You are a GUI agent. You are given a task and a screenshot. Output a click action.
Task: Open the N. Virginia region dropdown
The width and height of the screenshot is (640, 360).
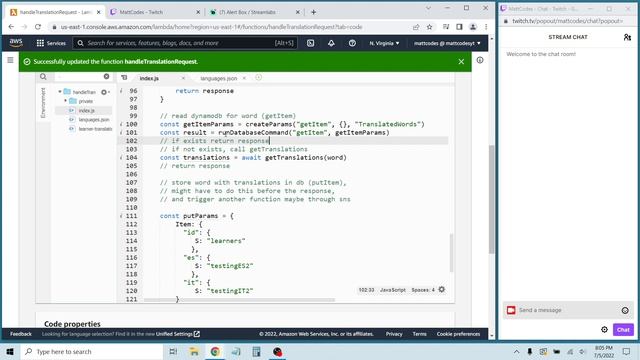point(384,43)
